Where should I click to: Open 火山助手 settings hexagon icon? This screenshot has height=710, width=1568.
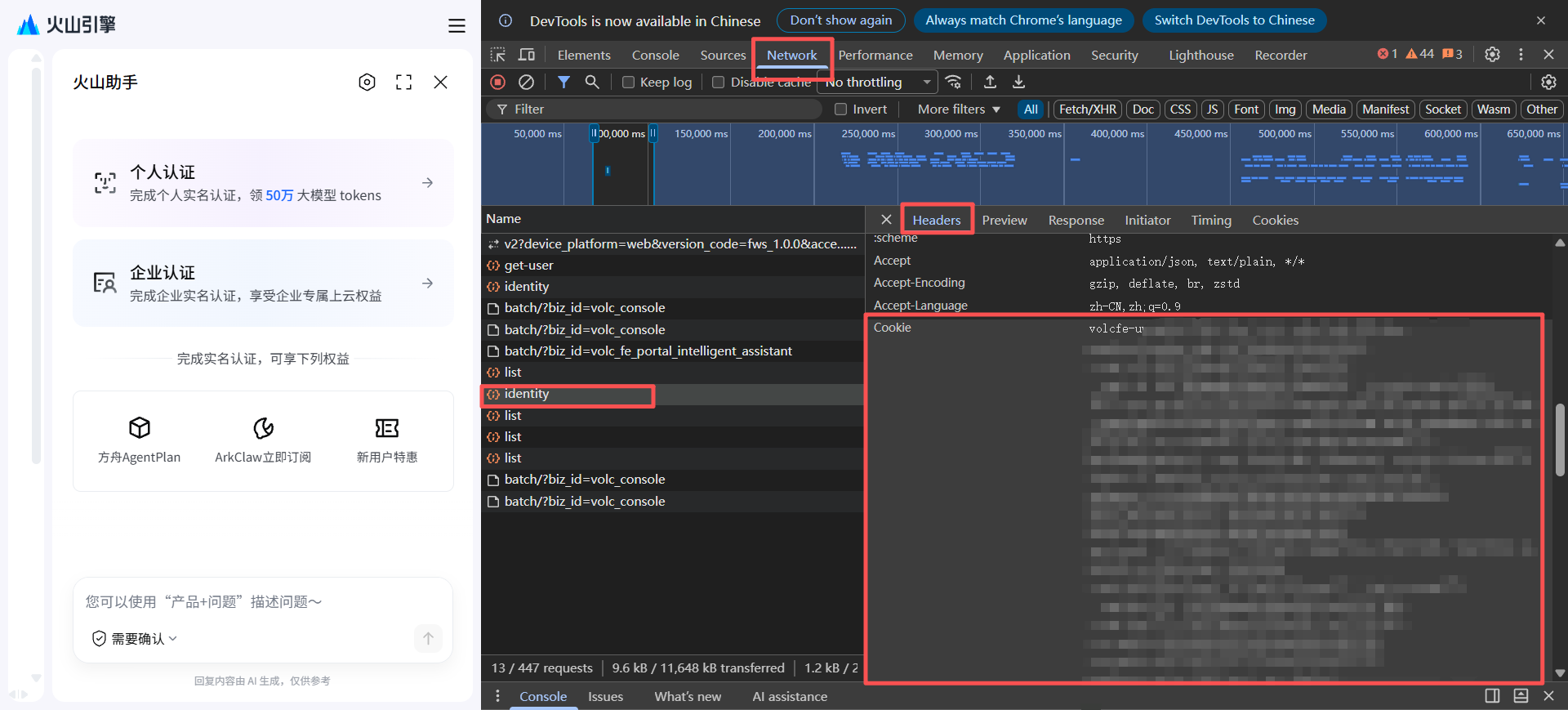pos(367,82)
